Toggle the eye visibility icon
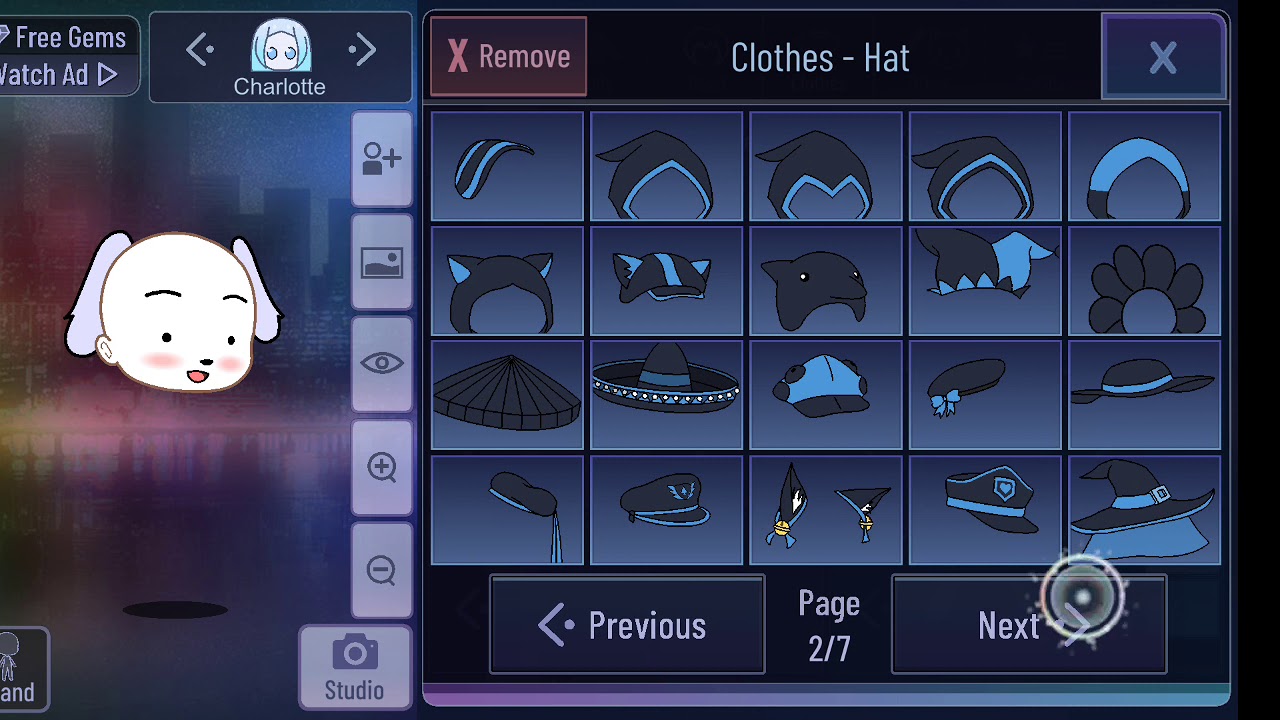 [381, 365]
